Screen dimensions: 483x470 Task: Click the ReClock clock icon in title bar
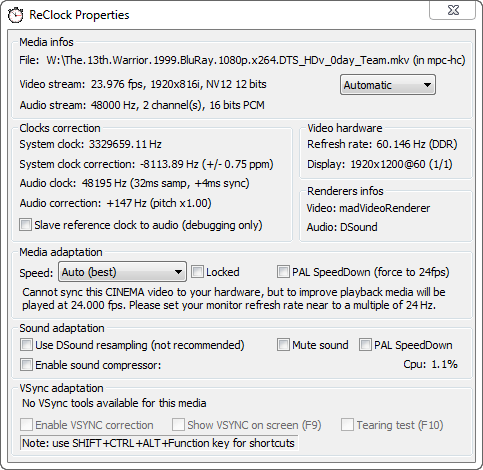click(x=15, y=15)
